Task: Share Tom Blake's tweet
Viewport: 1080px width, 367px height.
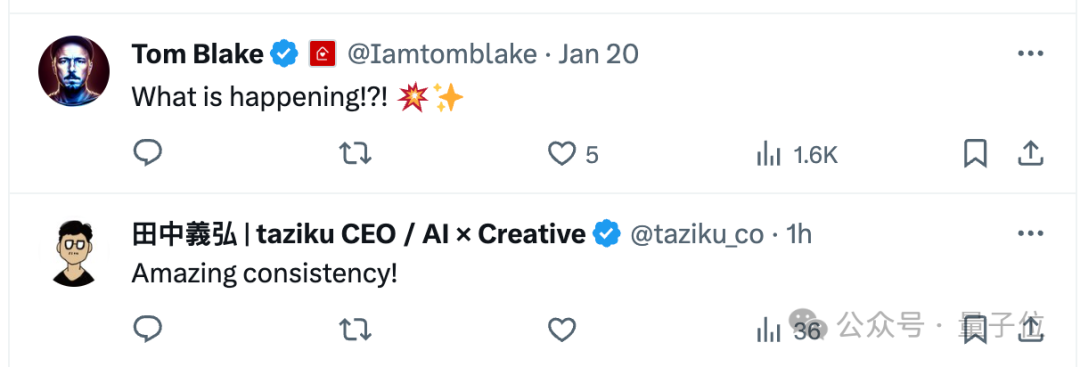Action: [1030, 154]
